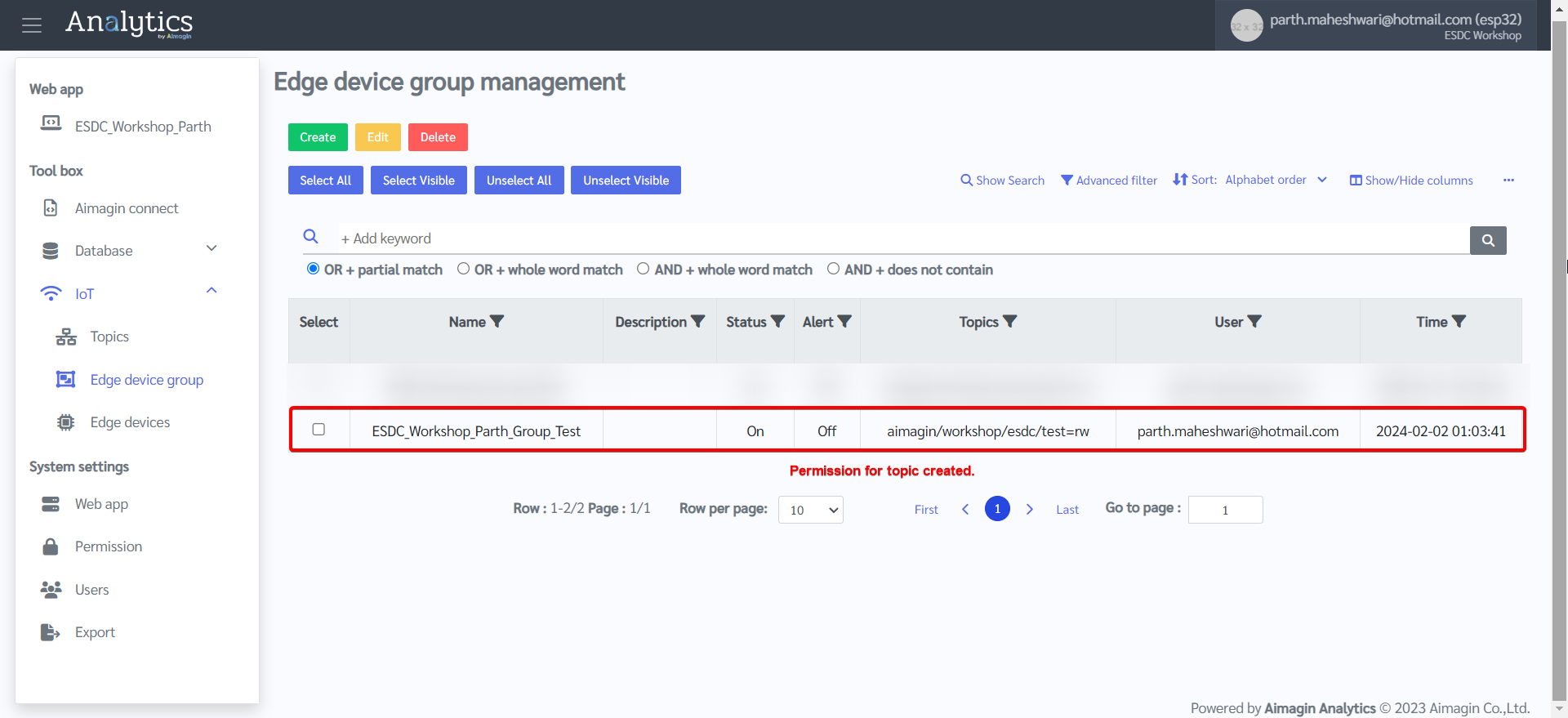
Task: Click the Show/Hide columns link
Action: 1411,181
